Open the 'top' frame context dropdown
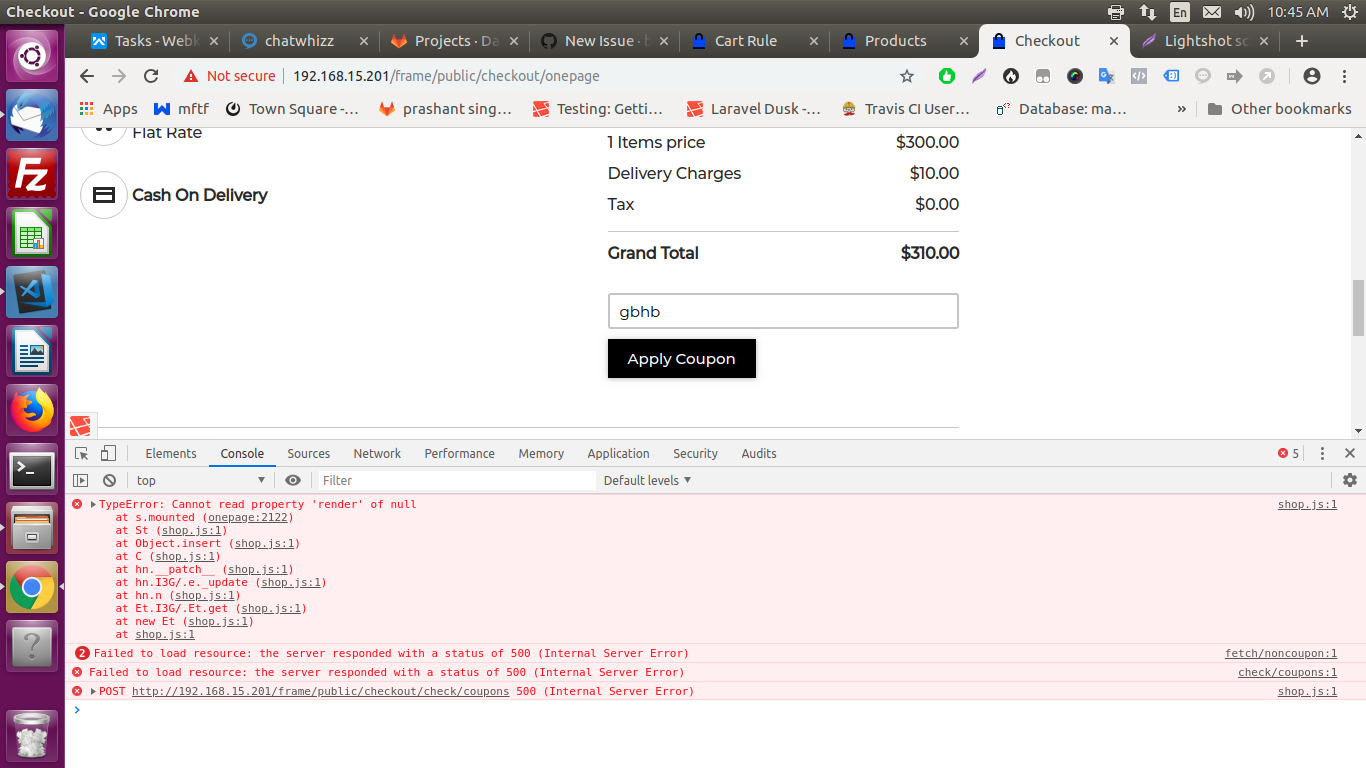The width and height of the screenshot is (1366, 768). click(198, 480)
